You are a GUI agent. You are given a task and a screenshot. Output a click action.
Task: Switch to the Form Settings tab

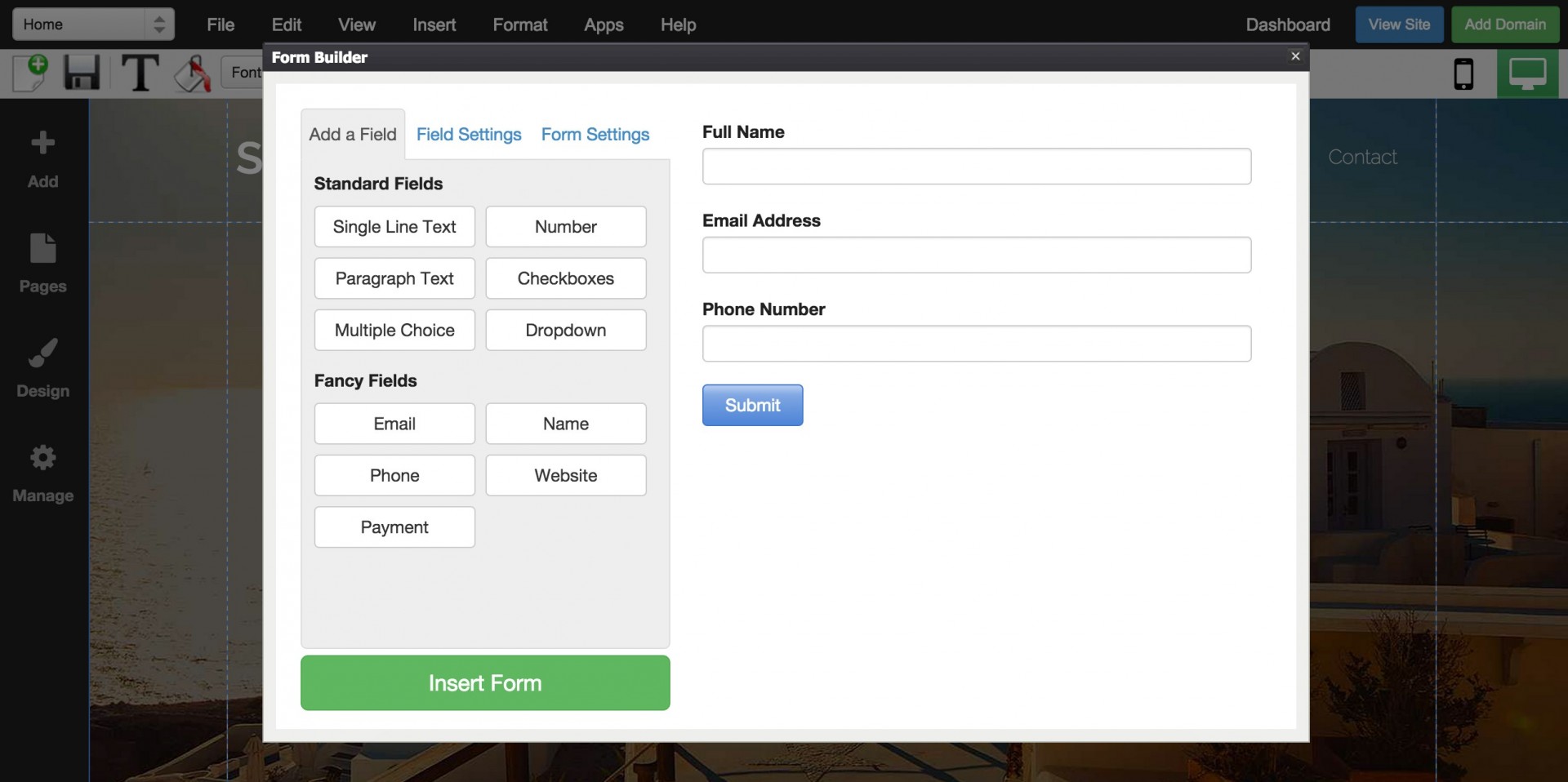coord(595,134)
